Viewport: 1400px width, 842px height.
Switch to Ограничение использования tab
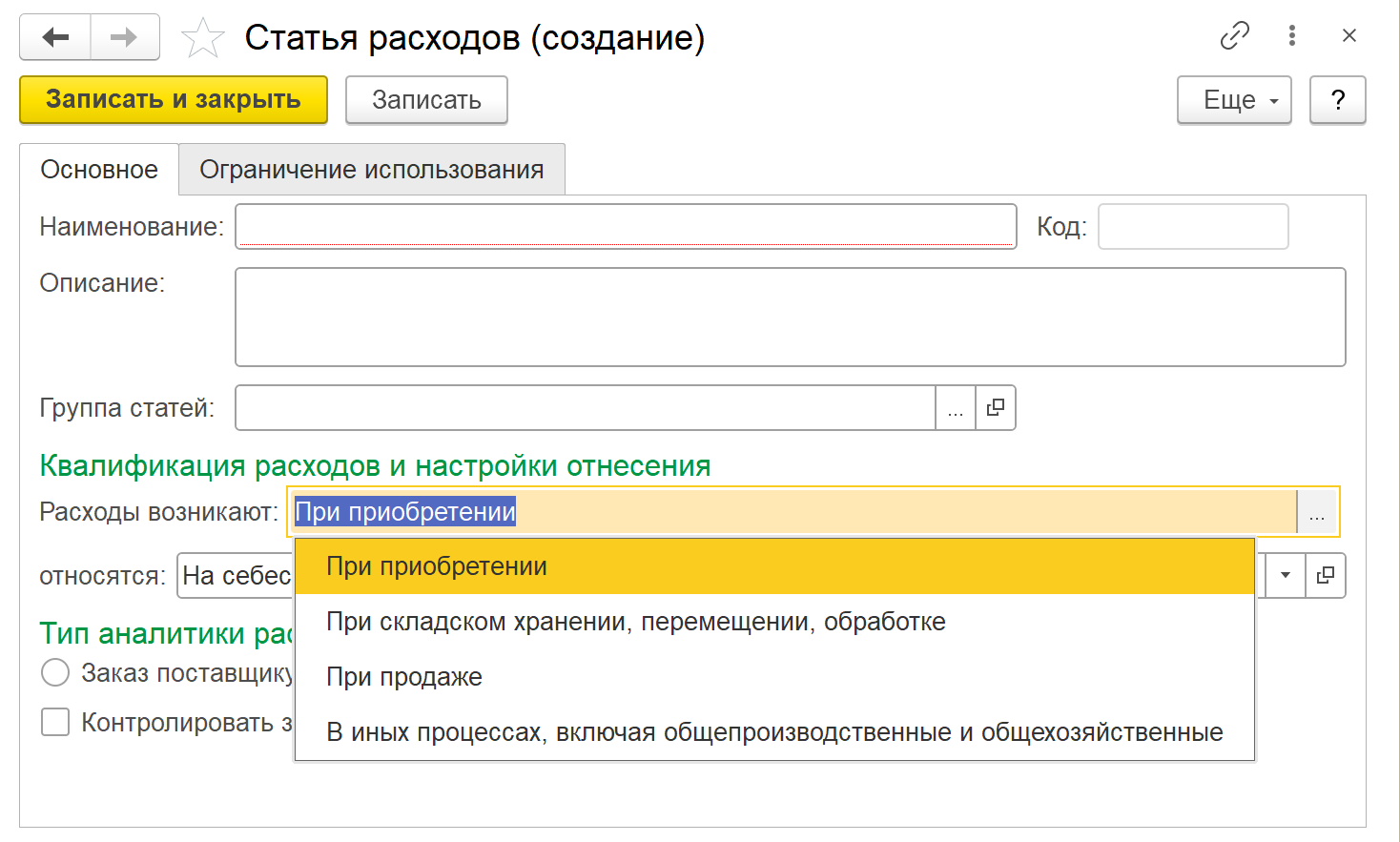click(371, 170)
